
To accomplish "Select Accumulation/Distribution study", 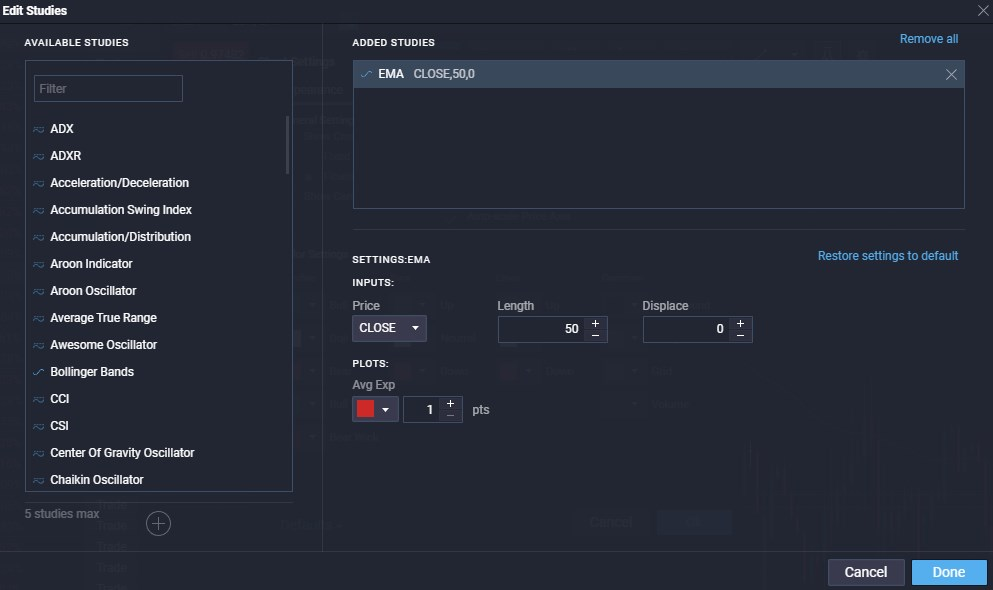I will 120,237.
